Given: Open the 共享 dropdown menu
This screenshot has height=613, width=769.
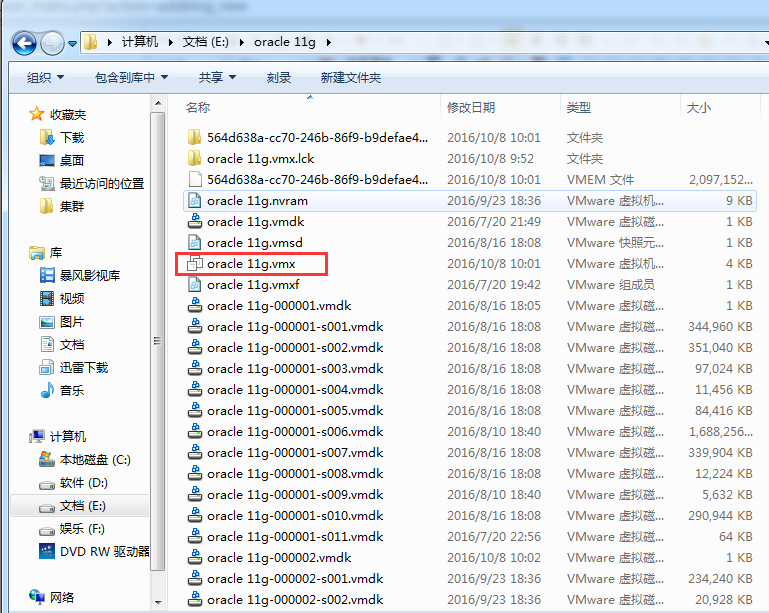Looking at the screenshot, I should click(217, 77).
